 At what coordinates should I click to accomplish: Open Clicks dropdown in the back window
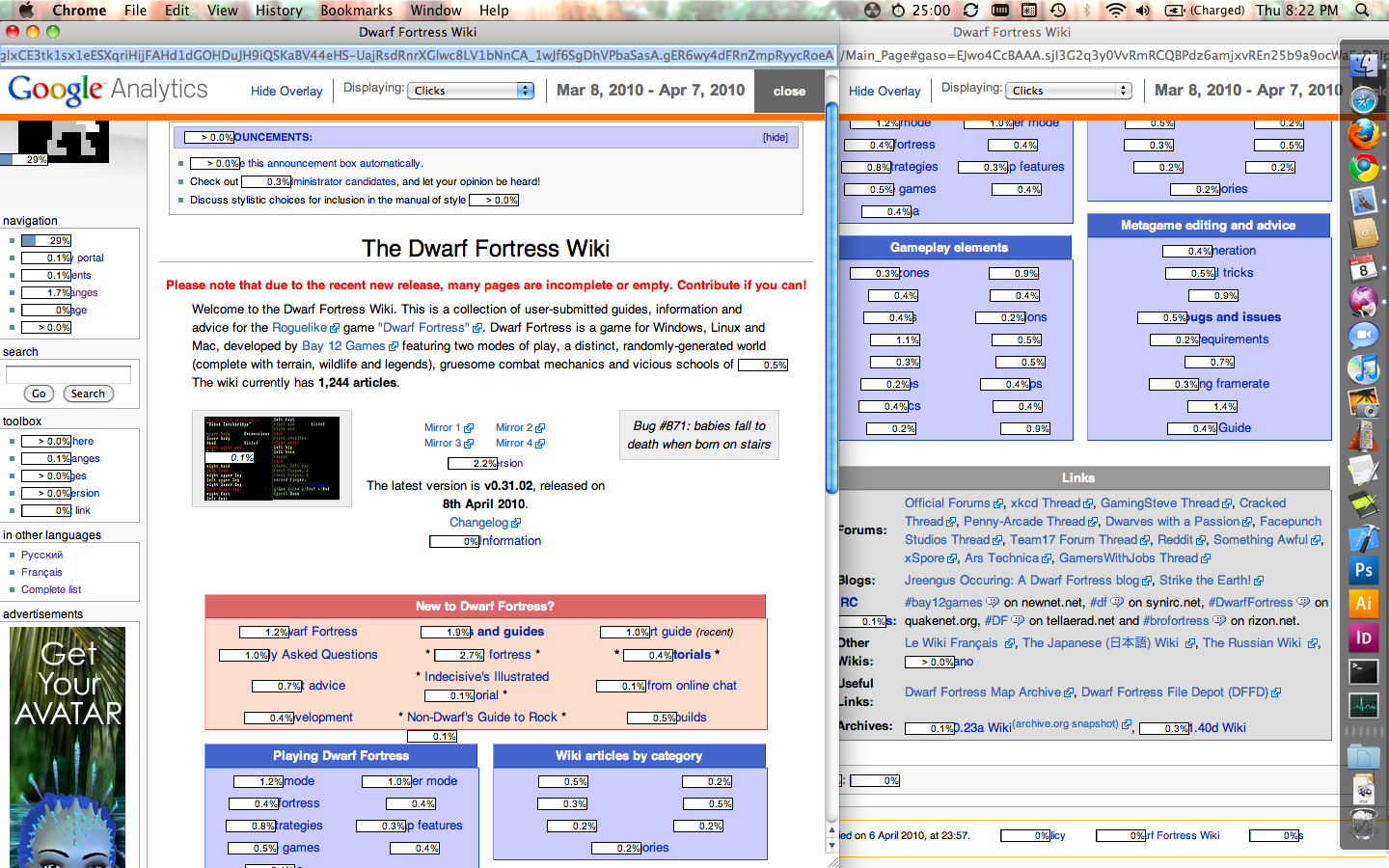tap(1069, 91)
